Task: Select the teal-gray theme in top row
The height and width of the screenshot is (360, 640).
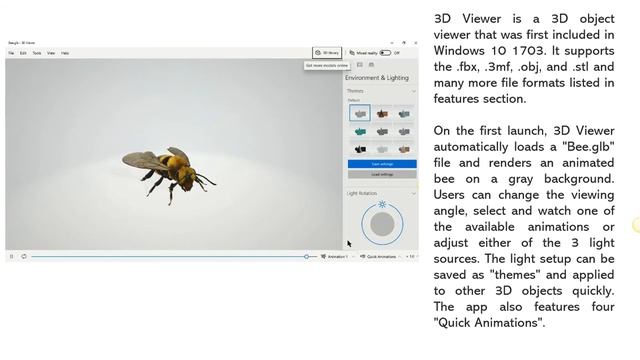Action: [x=404, y=113]
